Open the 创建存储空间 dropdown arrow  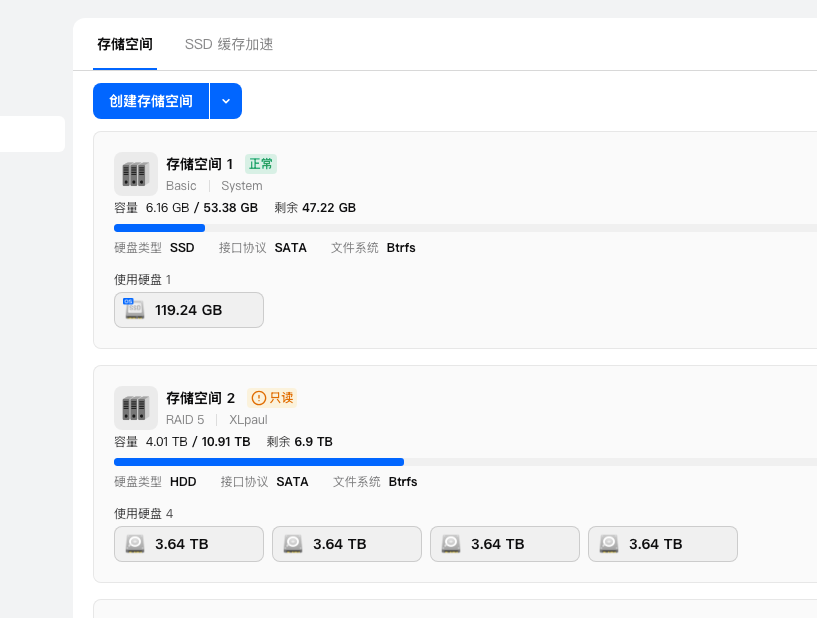225,101
